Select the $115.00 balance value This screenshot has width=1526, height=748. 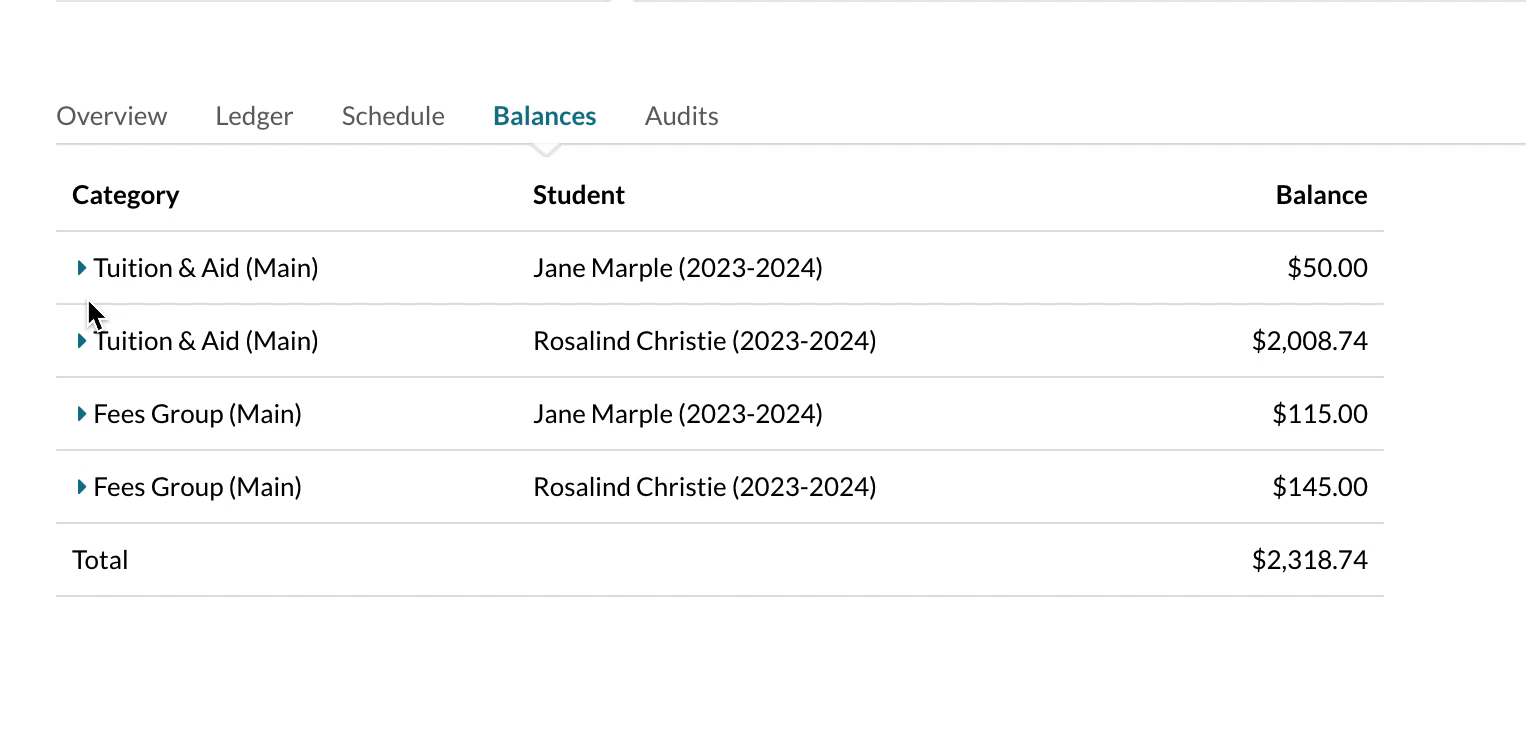coord(1319,414)
